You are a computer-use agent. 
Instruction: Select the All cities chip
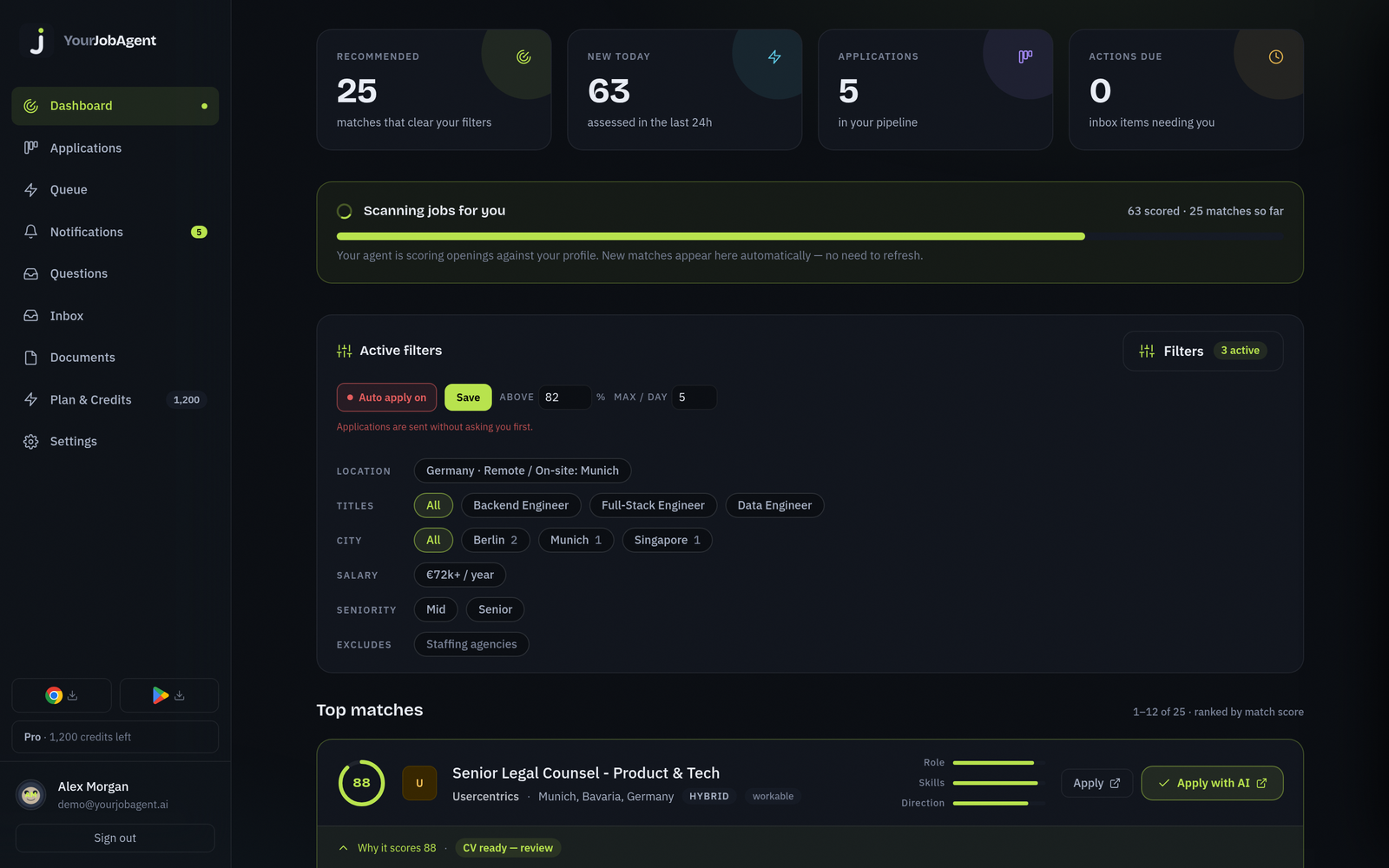tap(433, 540)
